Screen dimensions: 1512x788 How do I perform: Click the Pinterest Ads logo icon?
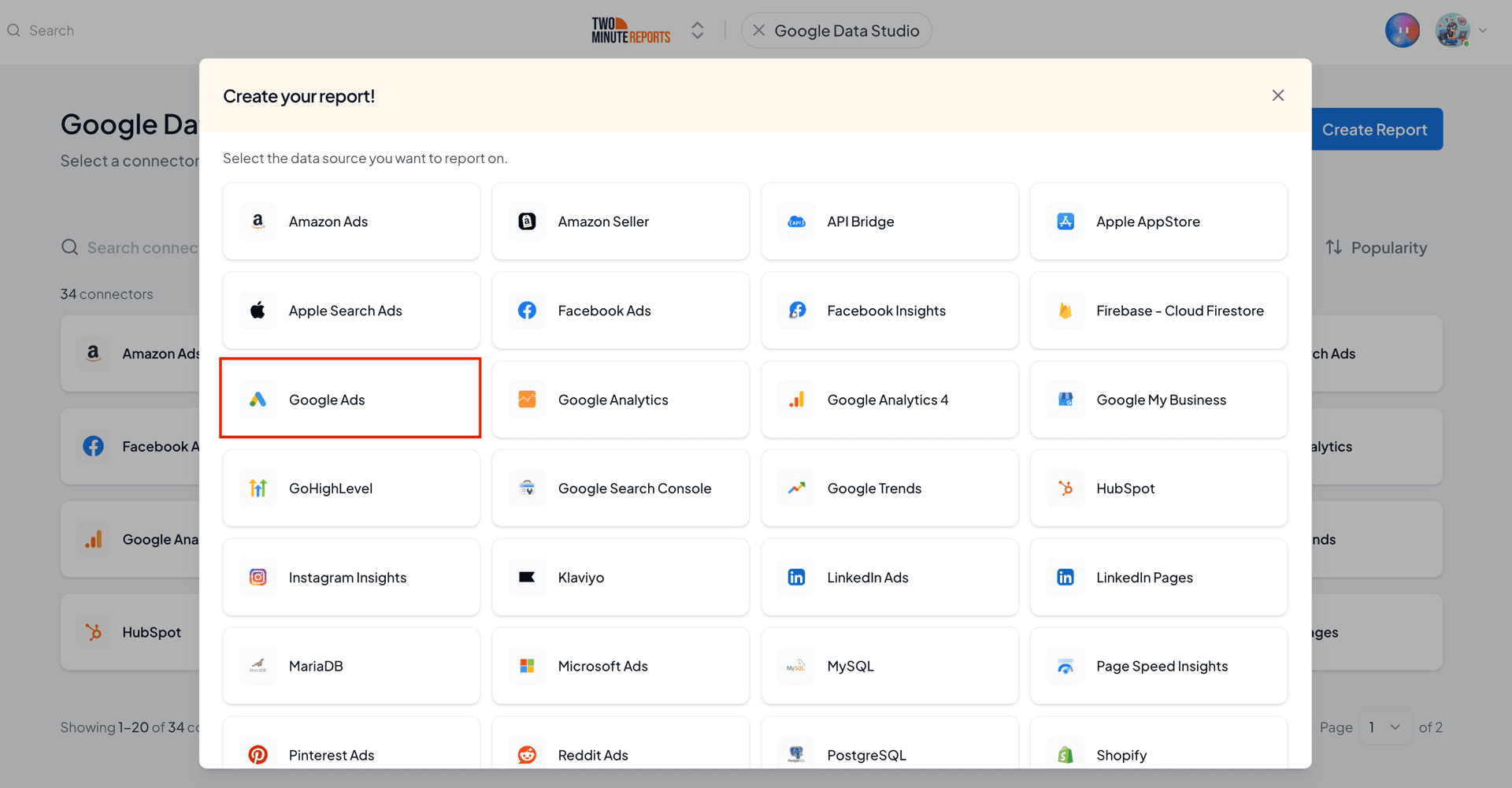pyautogui.click(x=258, y=755)
